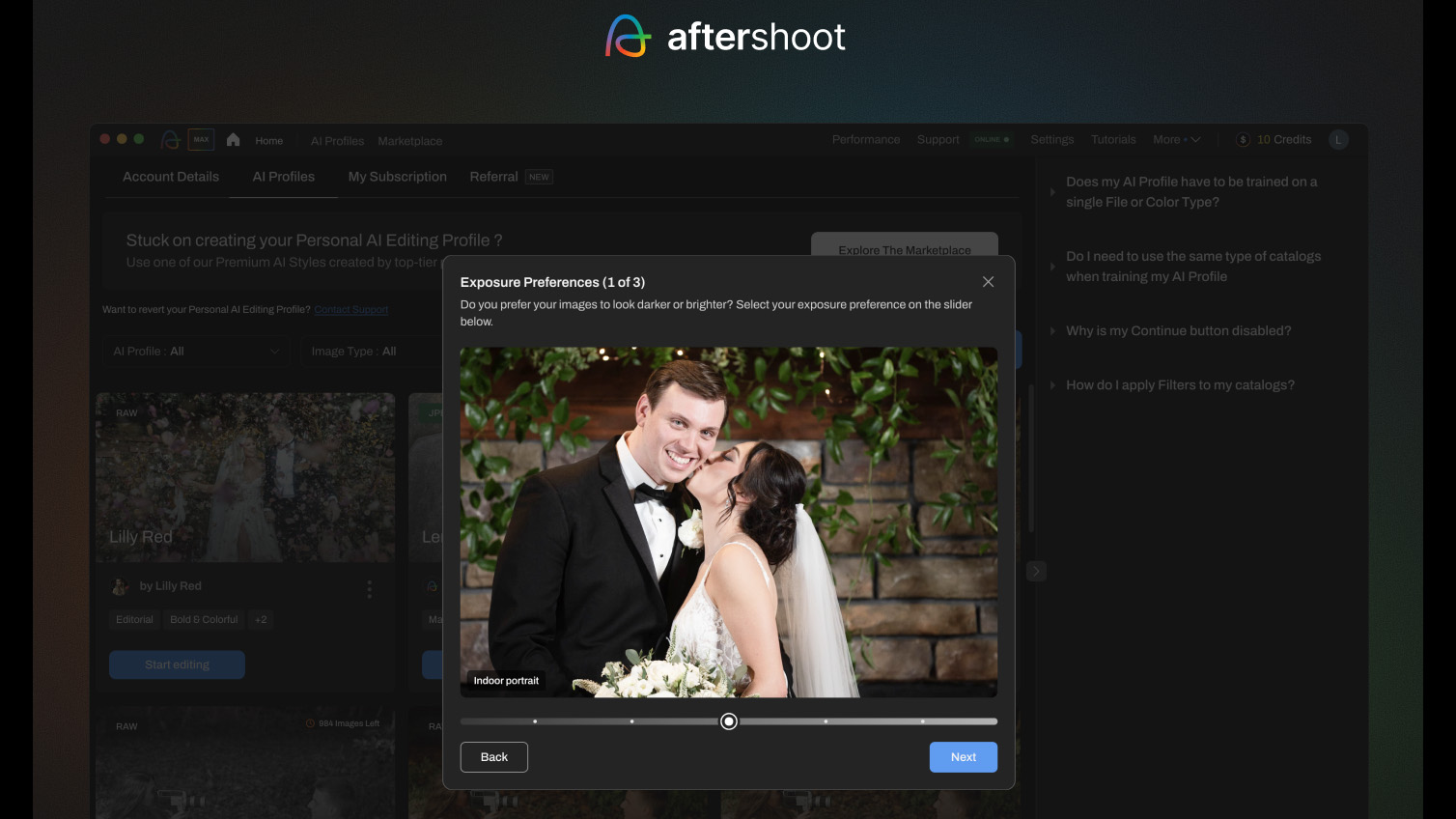Switch to Account Details tab
The height and width of the screenshot is (819, 1456).
click(171, 177)
